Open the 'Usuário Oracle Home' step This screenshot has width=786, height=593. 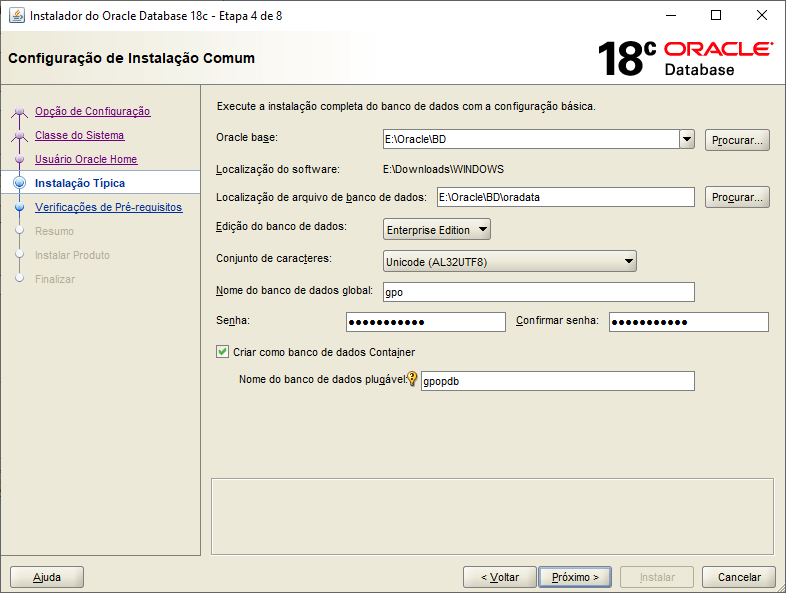86,159
